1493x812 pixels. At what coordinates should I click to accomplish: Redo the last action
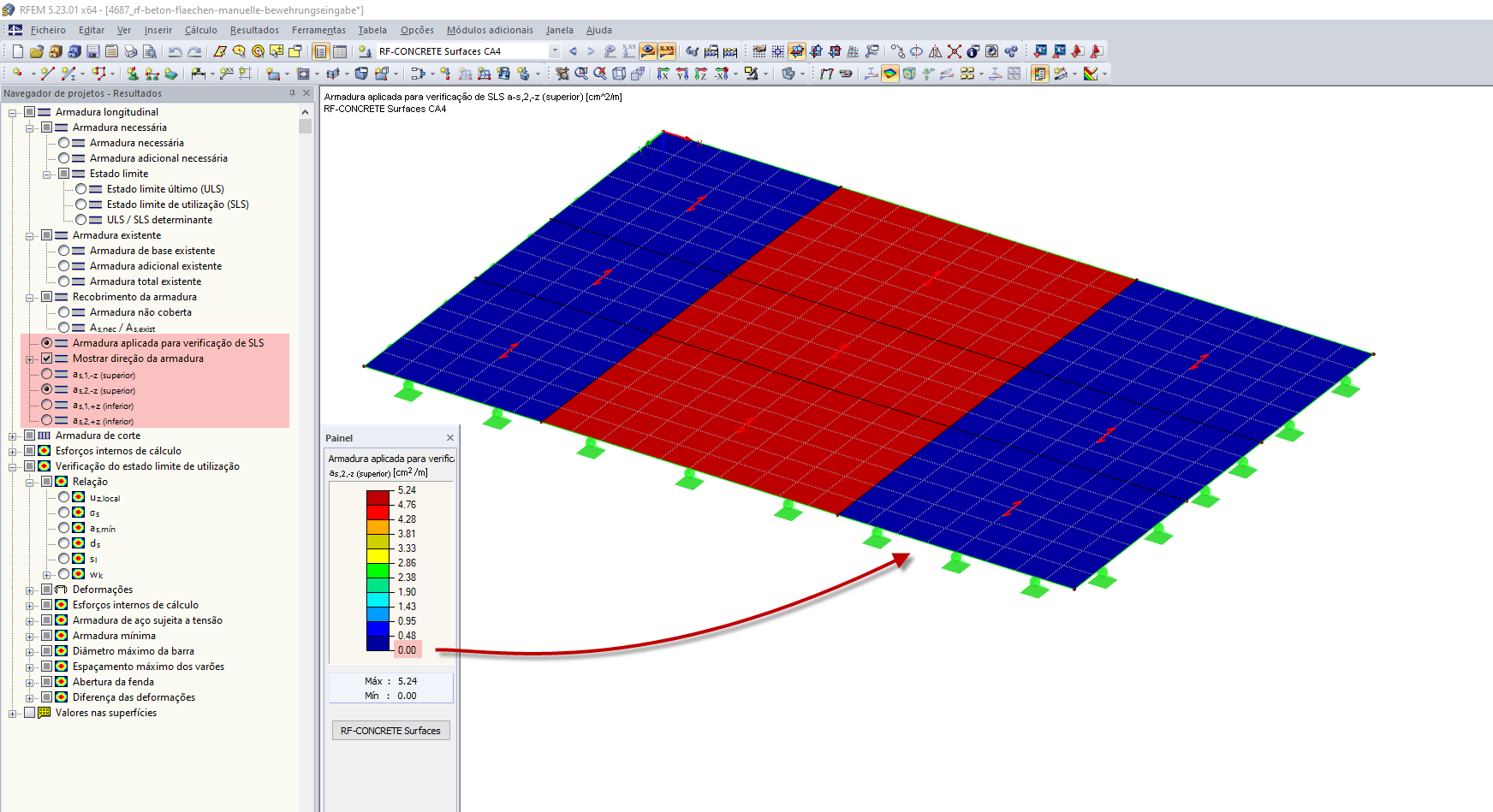[194, 51]
